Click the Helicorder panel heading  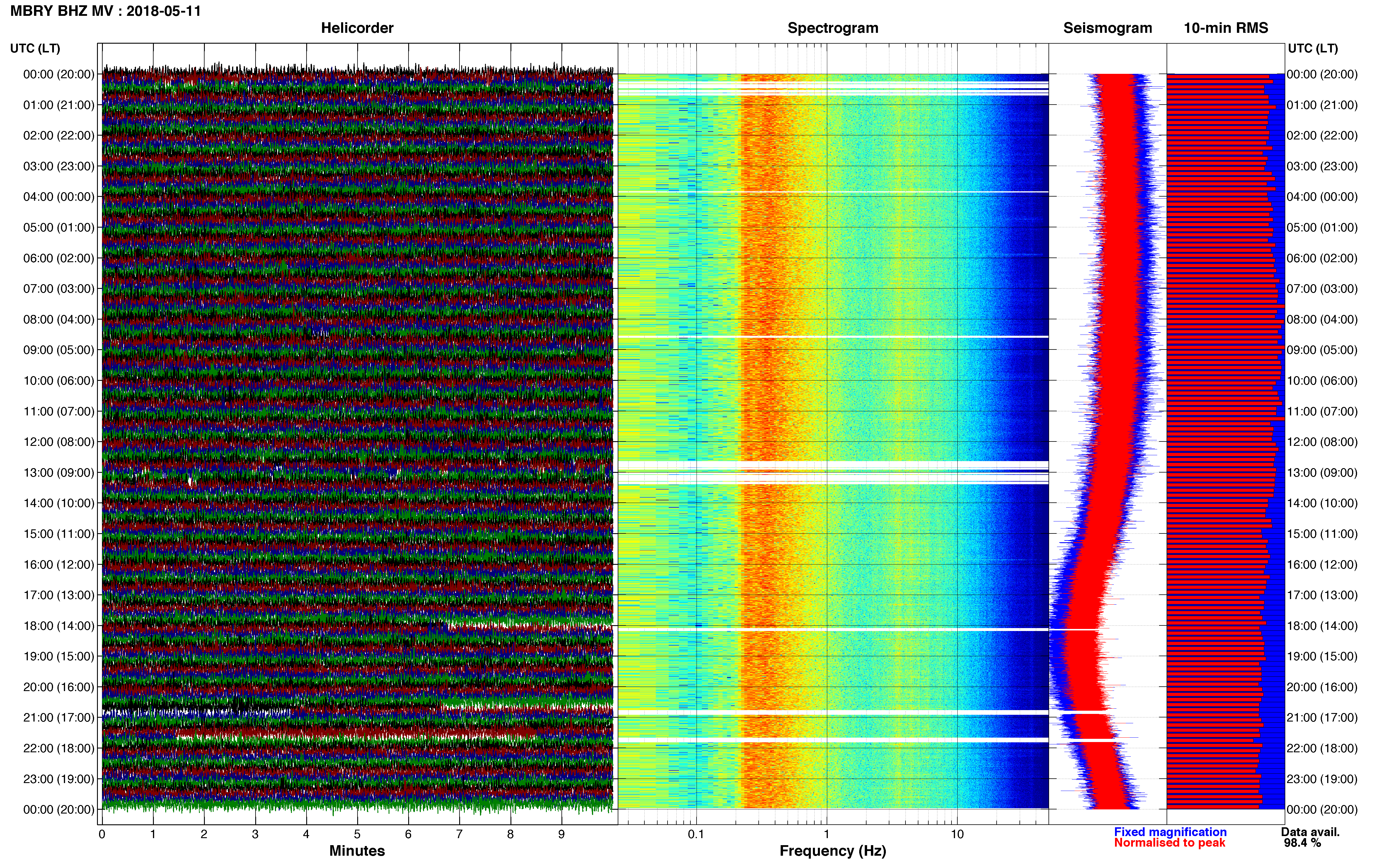point(357,28)
